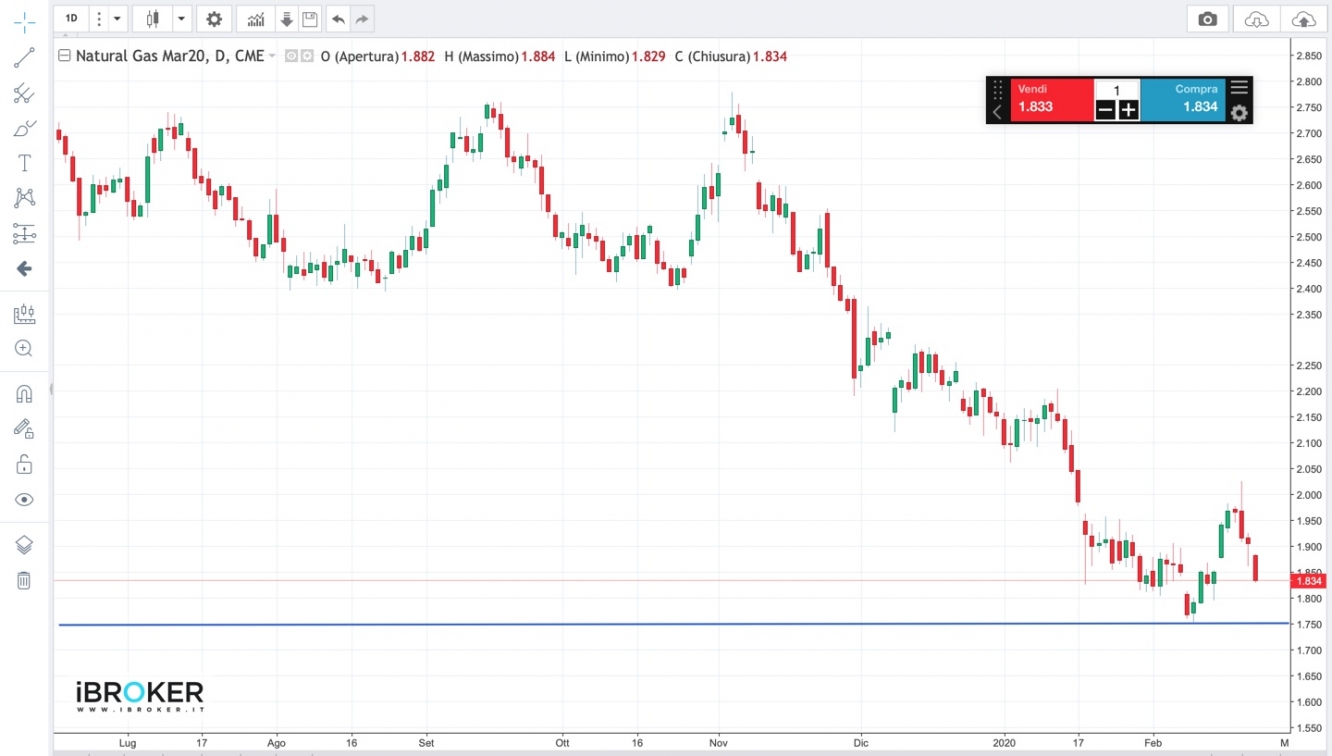Select the text annotation tool
This screenshot has width=1332, height=756.
(24, 163)
